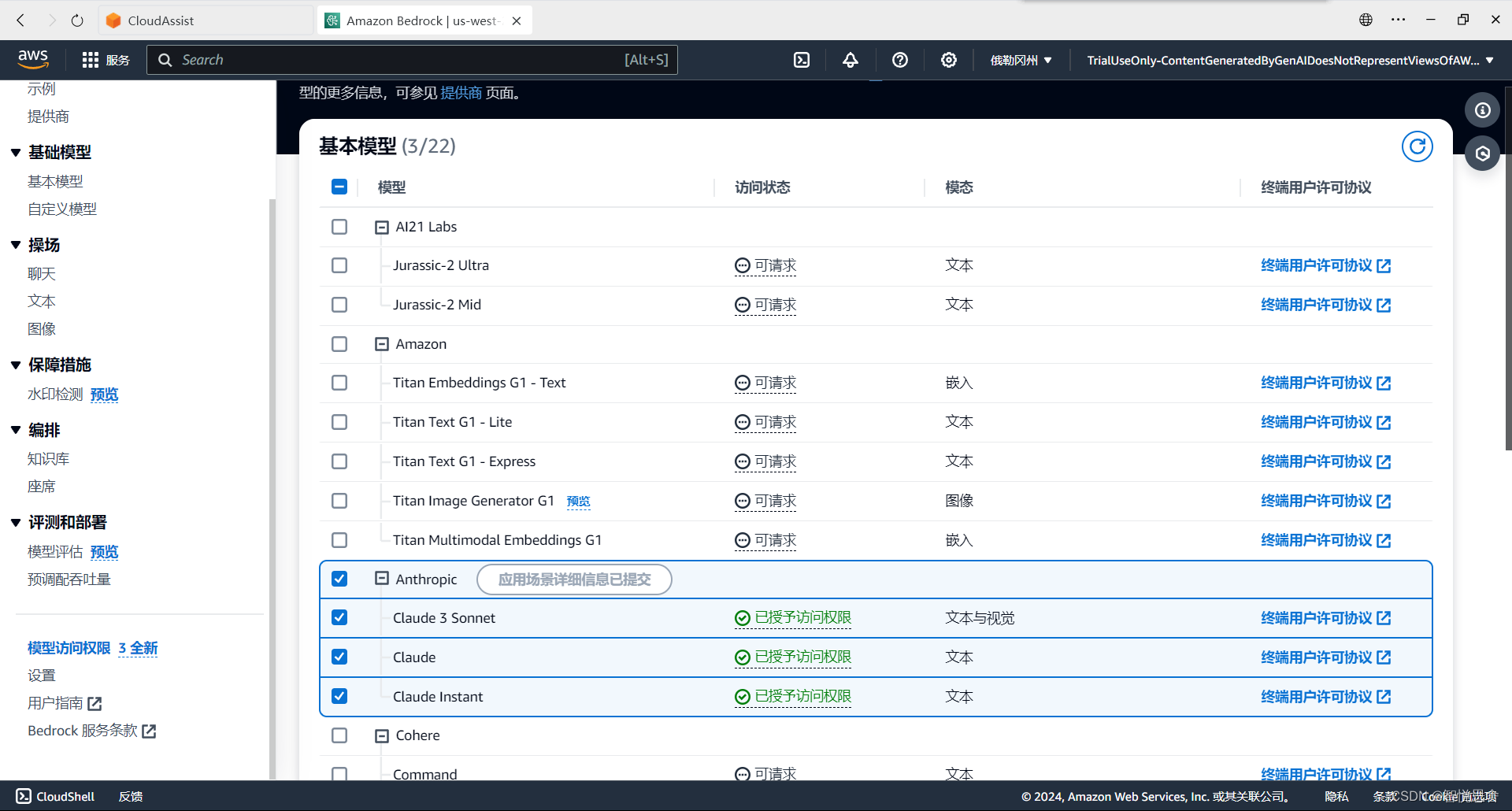Click the granted check icon for Claude Instant
Screen dimensions: 1512x811
click(x=742, y=697)
